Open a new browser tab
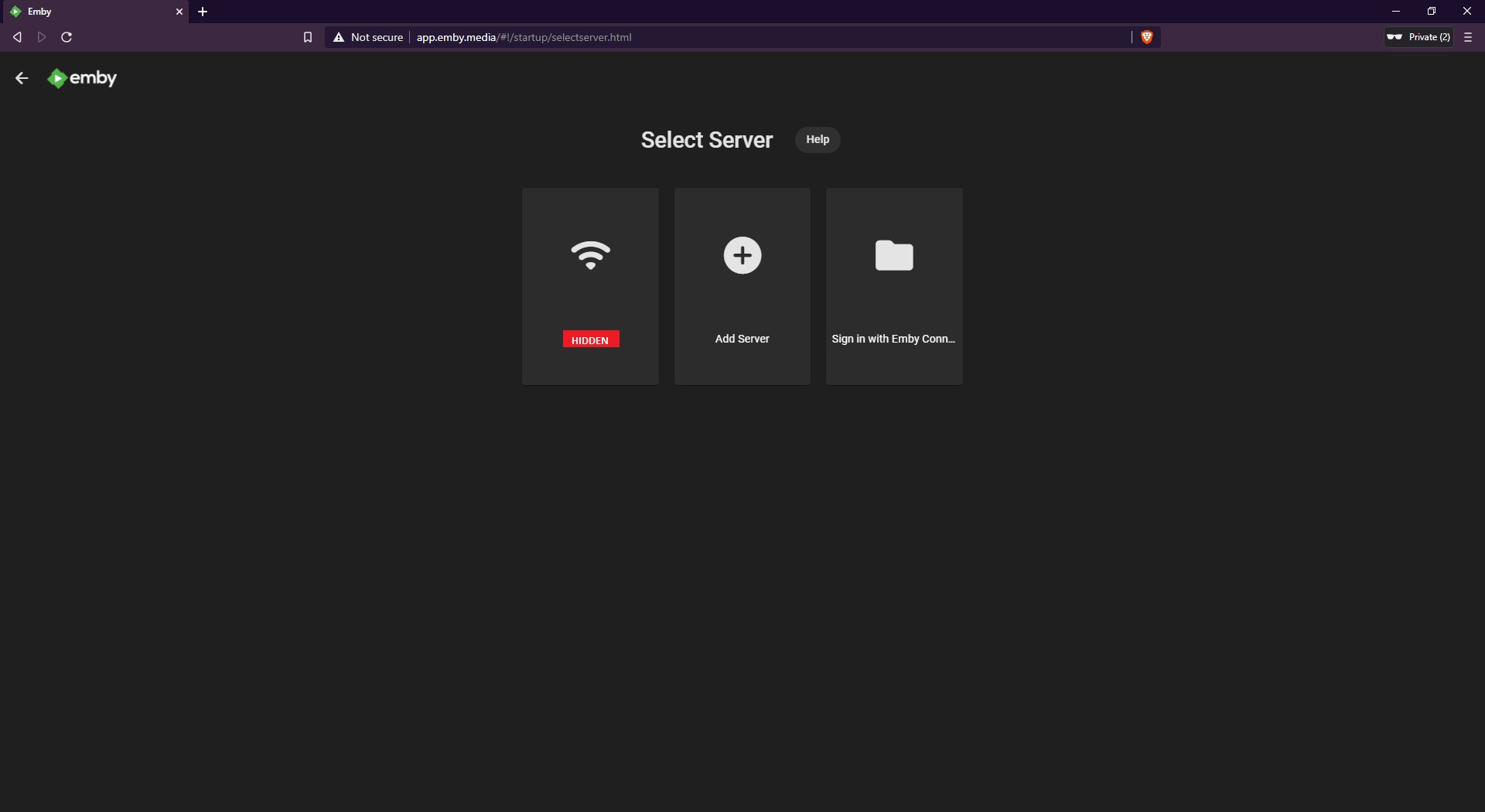 [203, 12]
